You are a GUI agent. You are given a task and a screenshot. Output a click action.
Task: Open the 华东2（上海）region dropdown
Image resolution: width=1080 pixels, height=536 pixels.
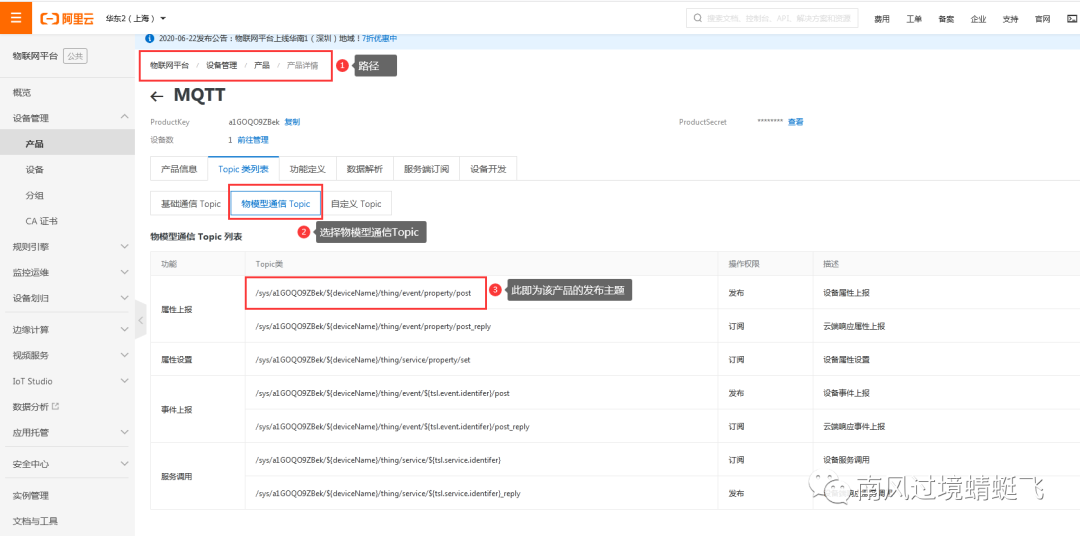(136, 18)
